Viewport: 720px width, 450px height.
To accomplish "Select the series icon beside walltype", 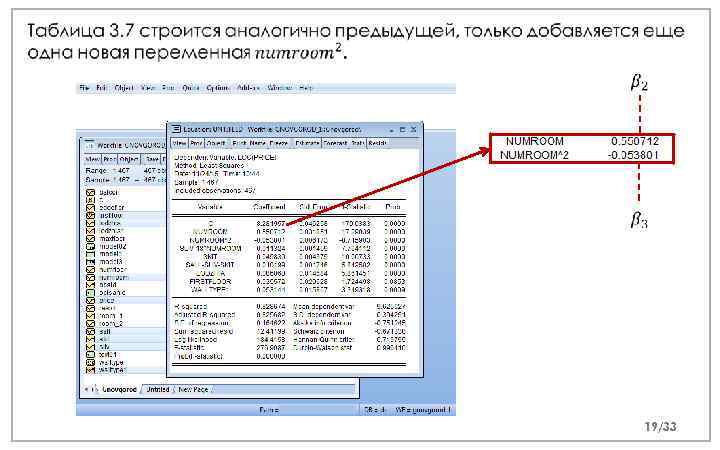I will point(90,362).
